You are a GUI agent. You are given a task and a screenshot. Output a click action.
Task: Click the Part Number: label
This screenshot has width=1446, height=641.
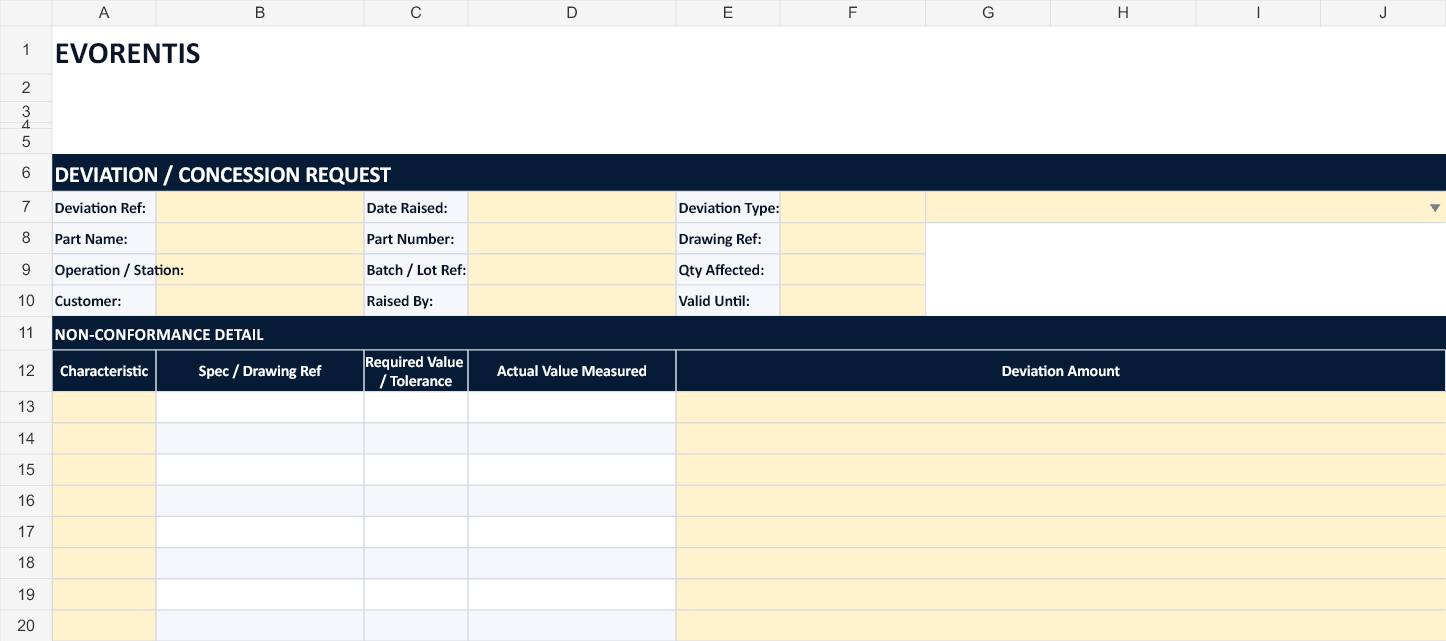(x=410, y=239)
